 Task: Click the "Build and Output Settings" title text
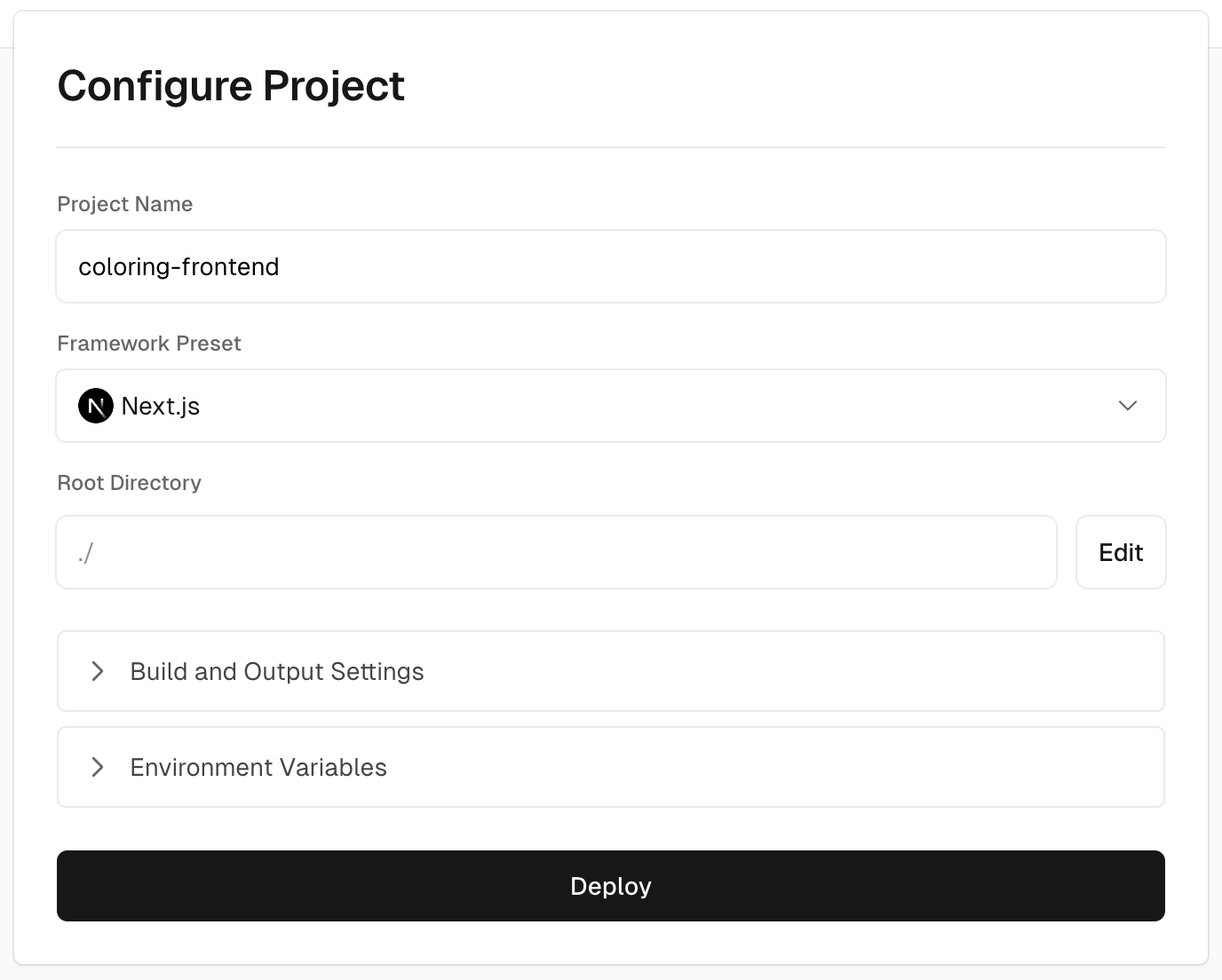(277, 671)
